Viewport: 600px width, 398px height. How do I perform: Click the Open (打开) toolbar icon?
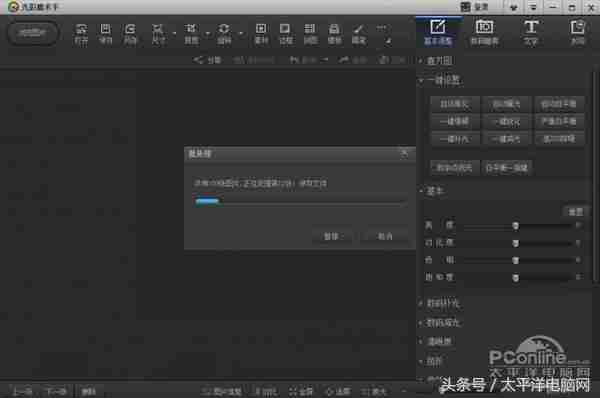81,34
